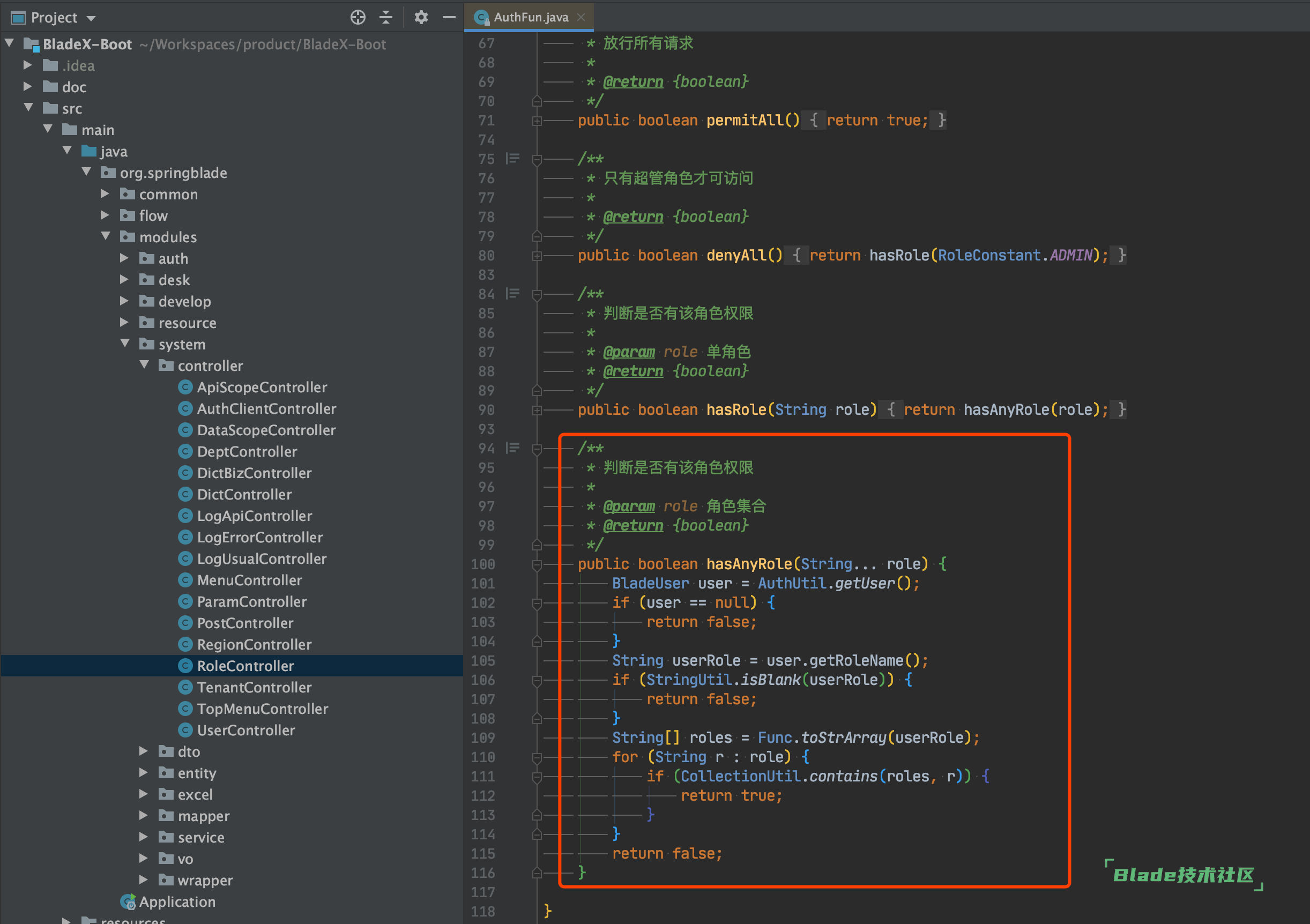Expand folded hasRole method on line 90

[537, 410]
